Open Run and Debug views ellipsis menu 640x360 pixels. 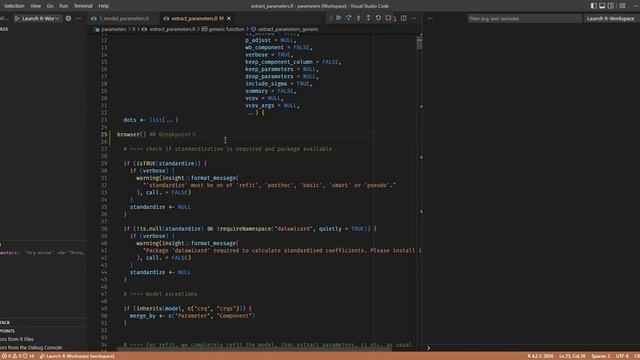78,18
